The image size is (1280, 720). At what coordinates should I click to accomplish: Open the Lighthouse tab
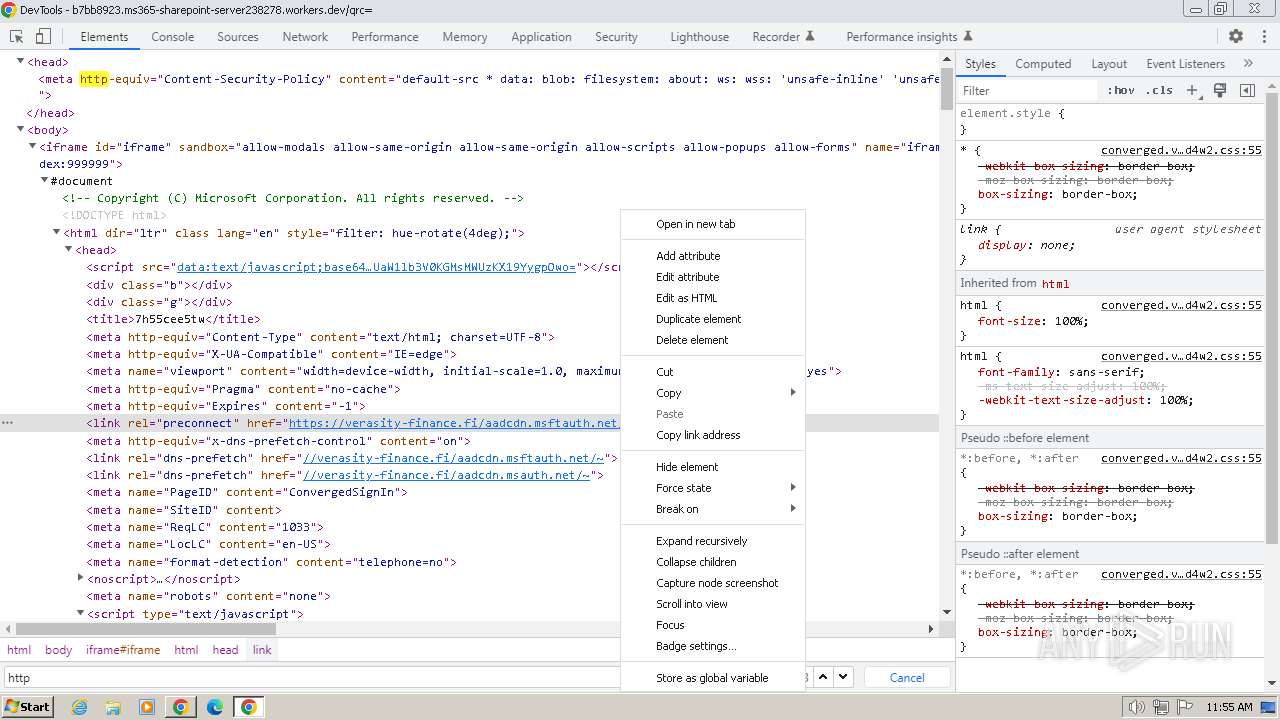pos(699,36)
